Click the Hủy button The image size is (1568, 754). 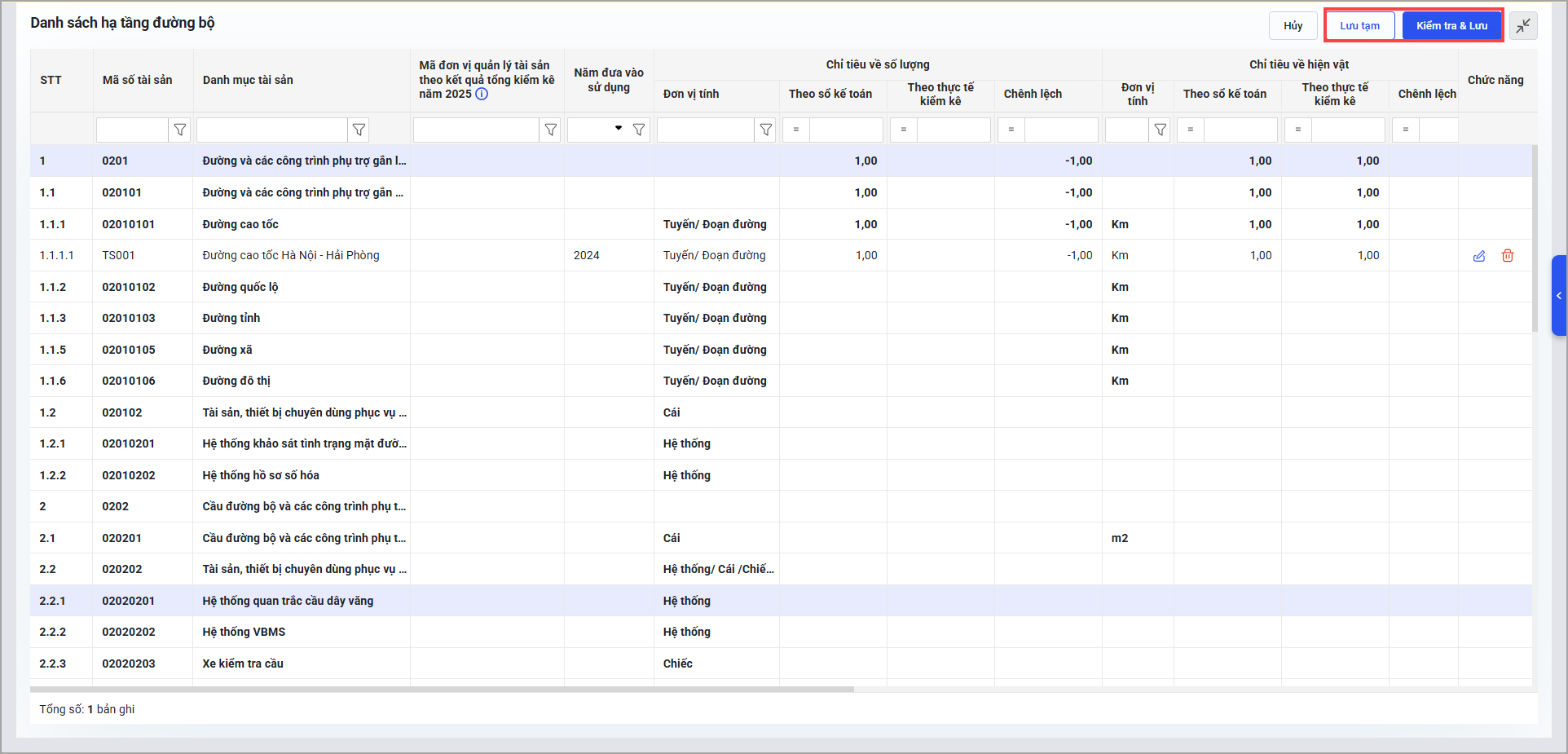[x=1293, y=26]
